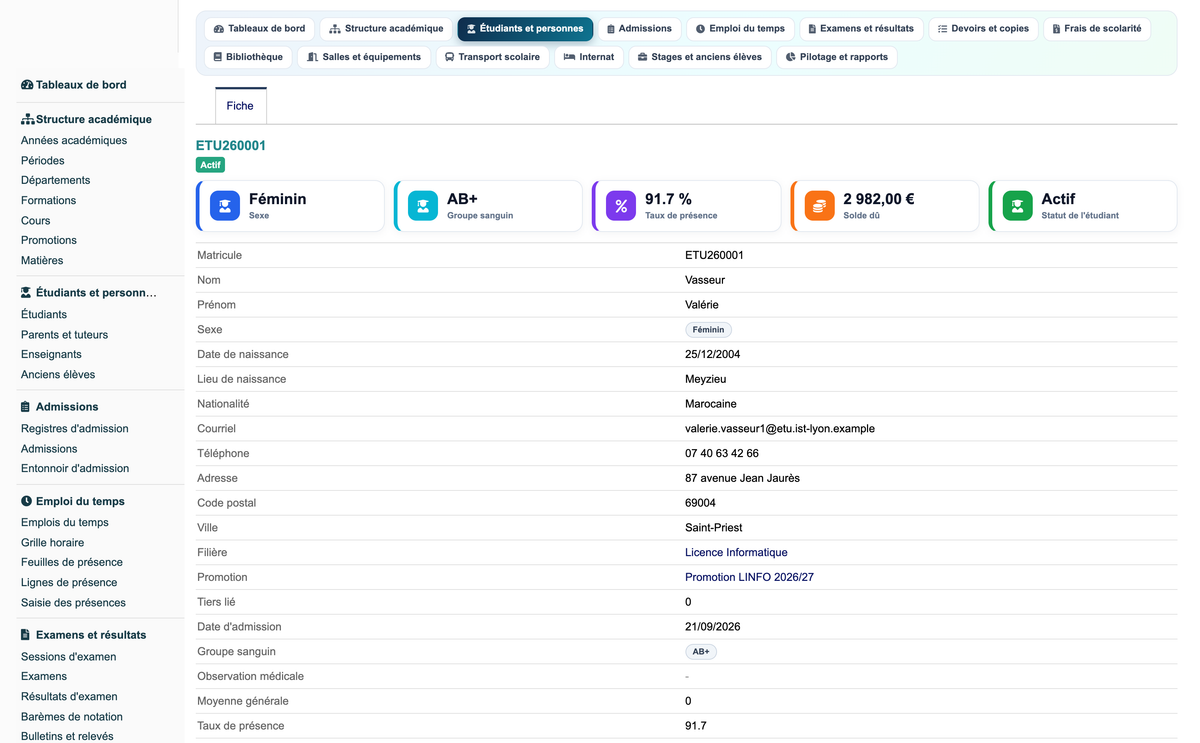Click the ETU260001 record title
The width and height of the screenshot is (1200, 743).
pyautogui.click(x=231, y=146)
